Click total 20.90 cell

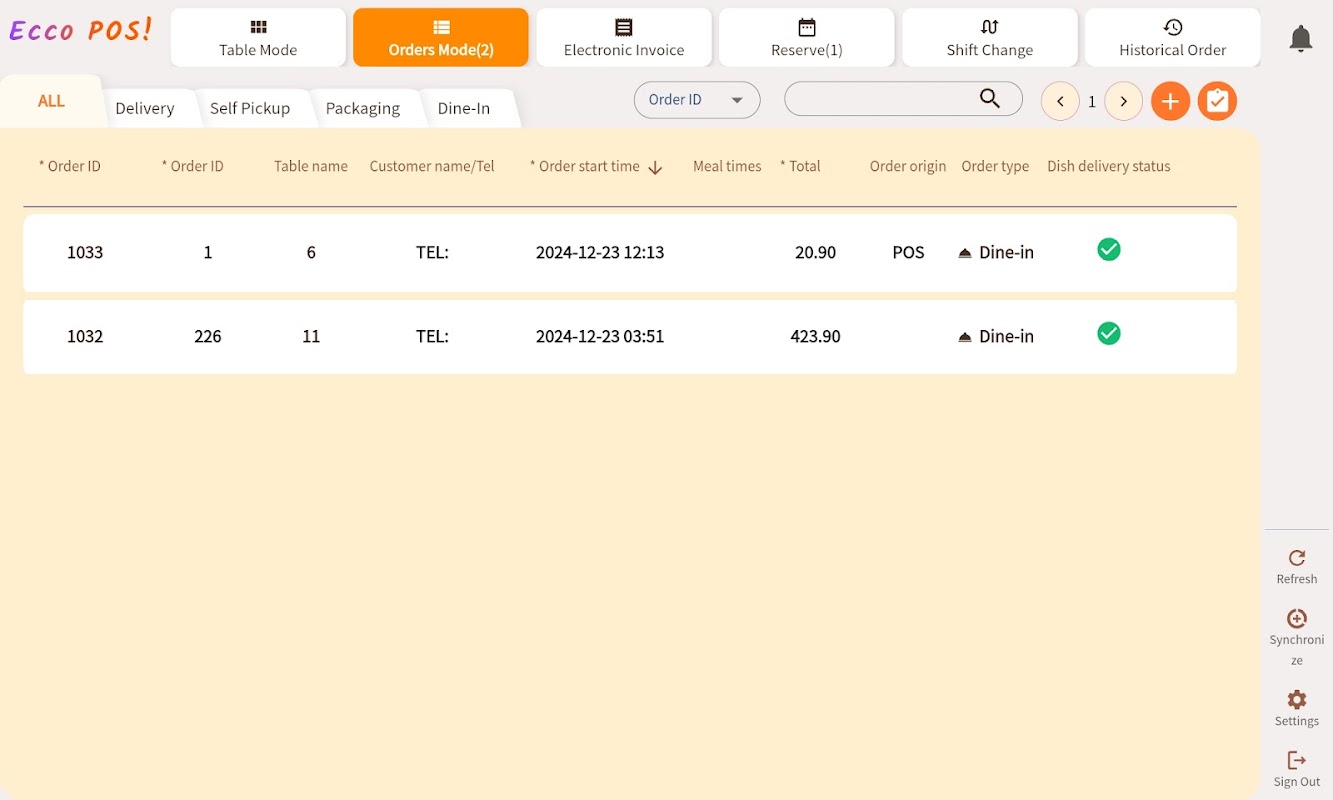coord(815,253)
